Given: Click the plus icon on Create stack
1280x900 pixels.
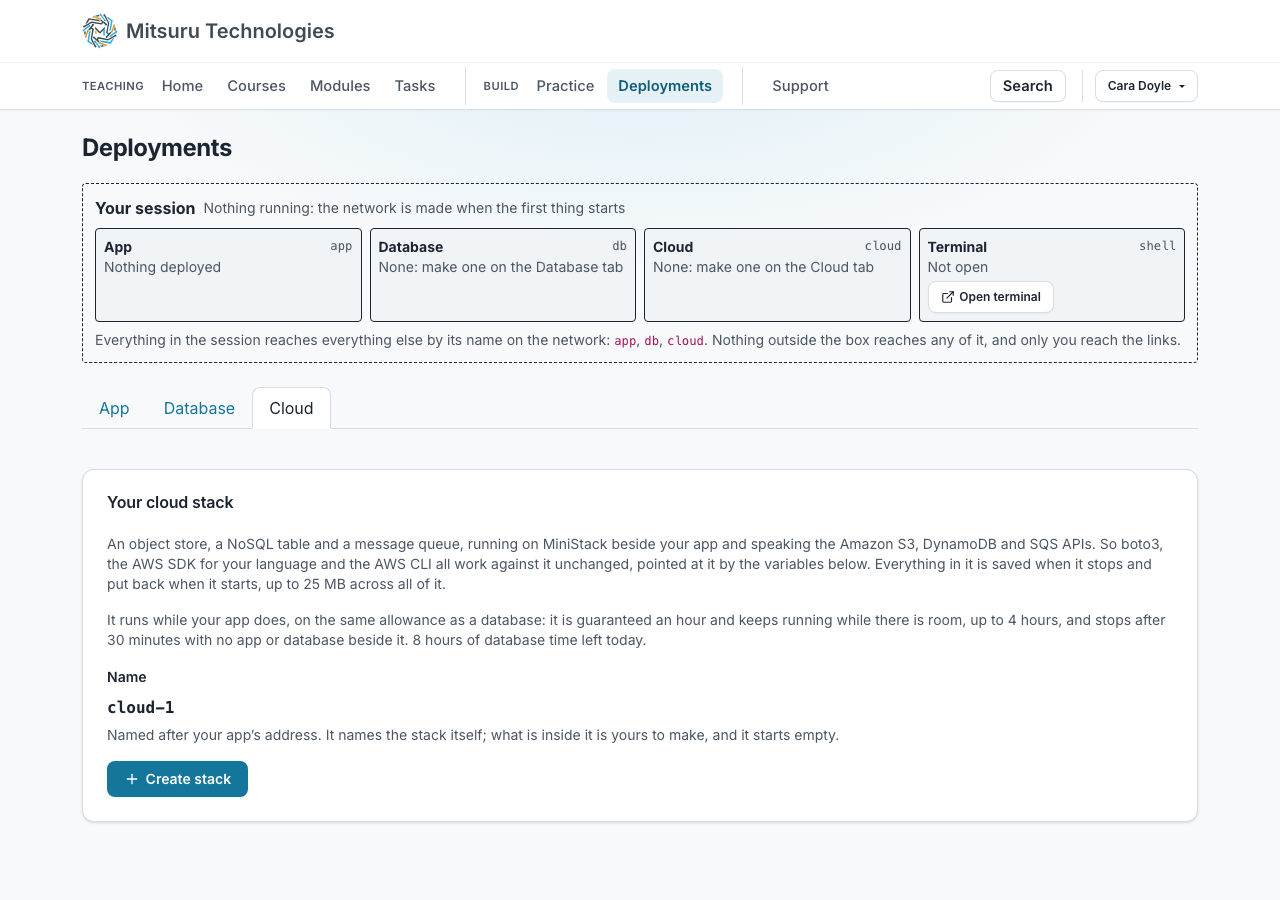Looking at the screenshot, I should point(132,779).
